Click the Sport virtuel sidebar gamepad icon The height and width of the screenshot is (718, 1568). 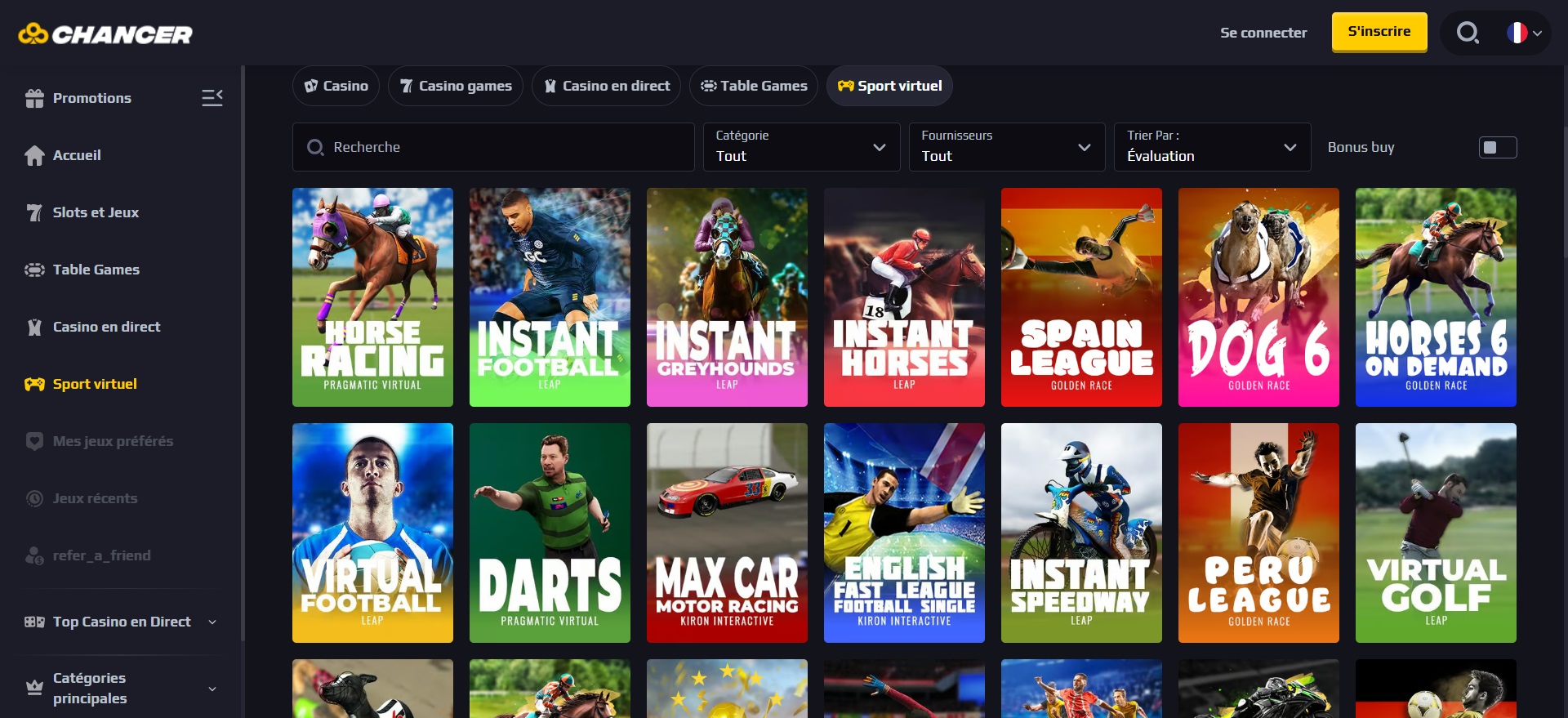tap(34, 384)
